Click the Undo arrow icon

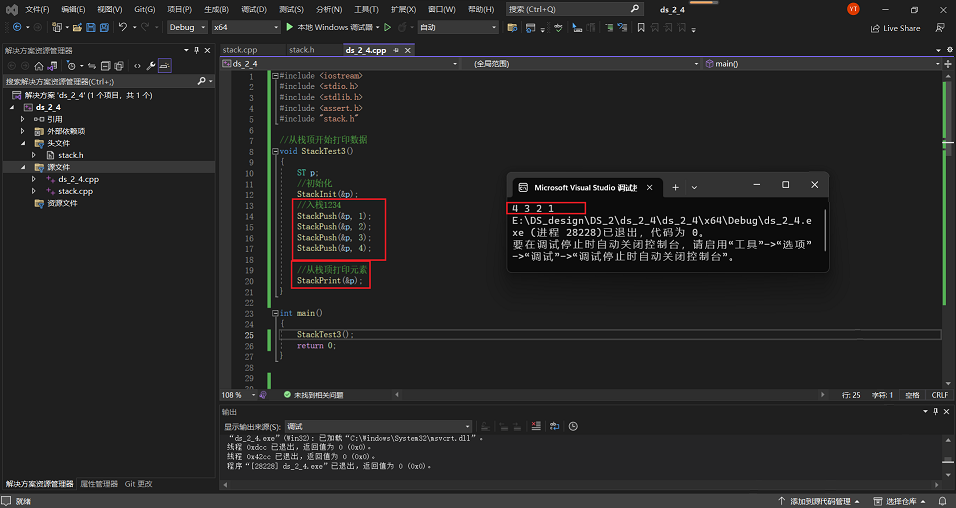123,27
